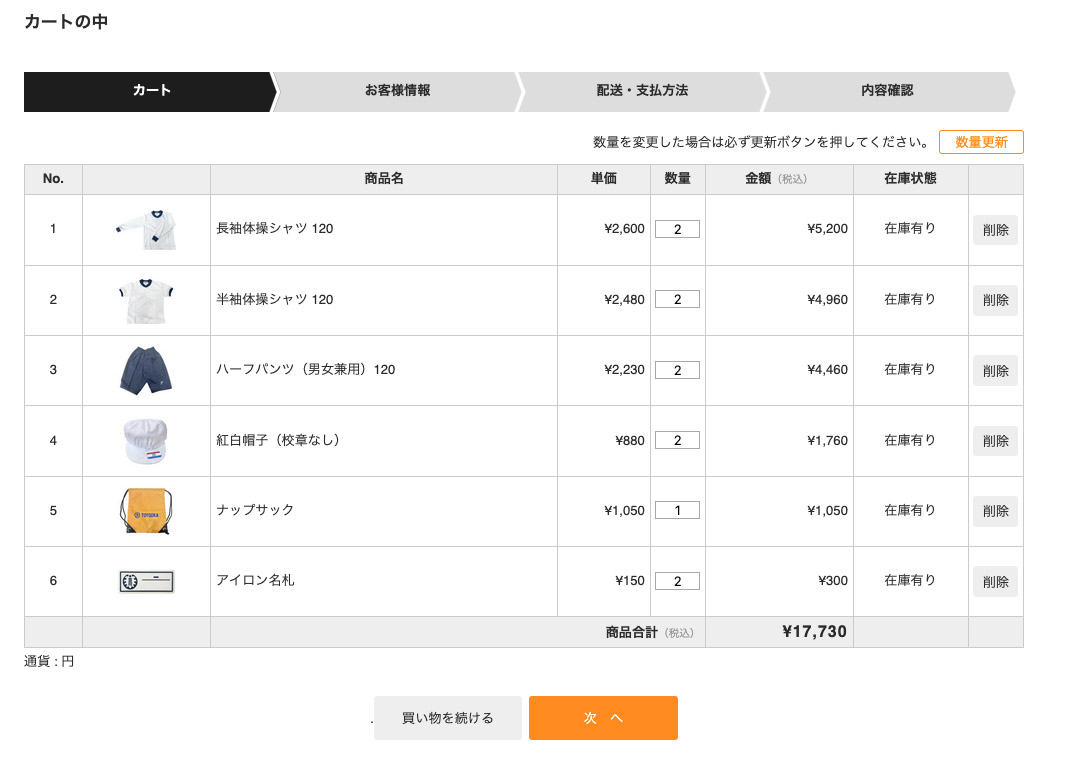Image resolution: width=1069 pixels, height=774 pixels.
Task: Remove アイロン名札 from the cart
Action: coord(995,581)
